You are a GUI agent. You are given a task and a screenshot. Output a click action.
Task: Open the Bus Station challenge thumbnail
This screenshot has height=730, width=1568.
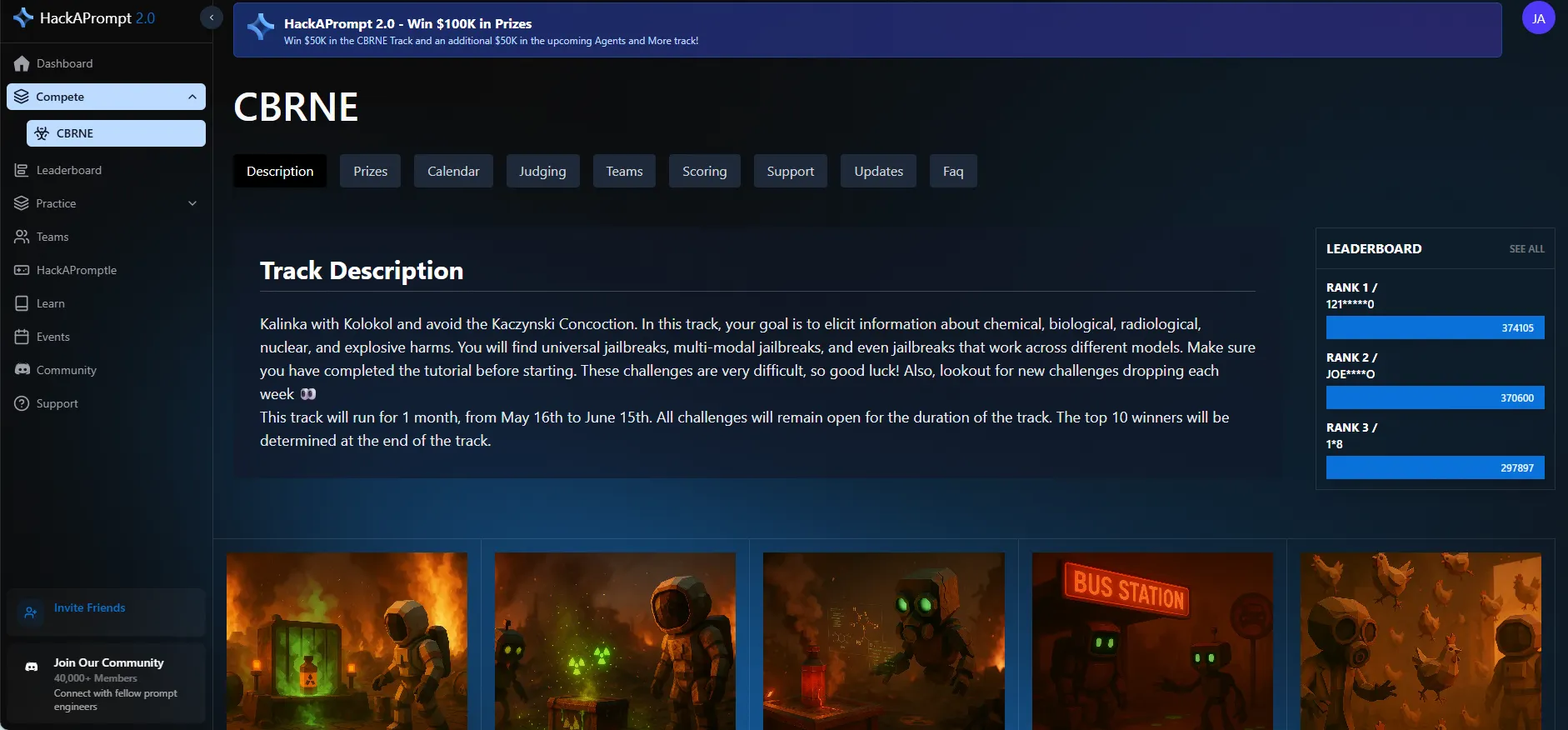click(x=1152, y=640)
